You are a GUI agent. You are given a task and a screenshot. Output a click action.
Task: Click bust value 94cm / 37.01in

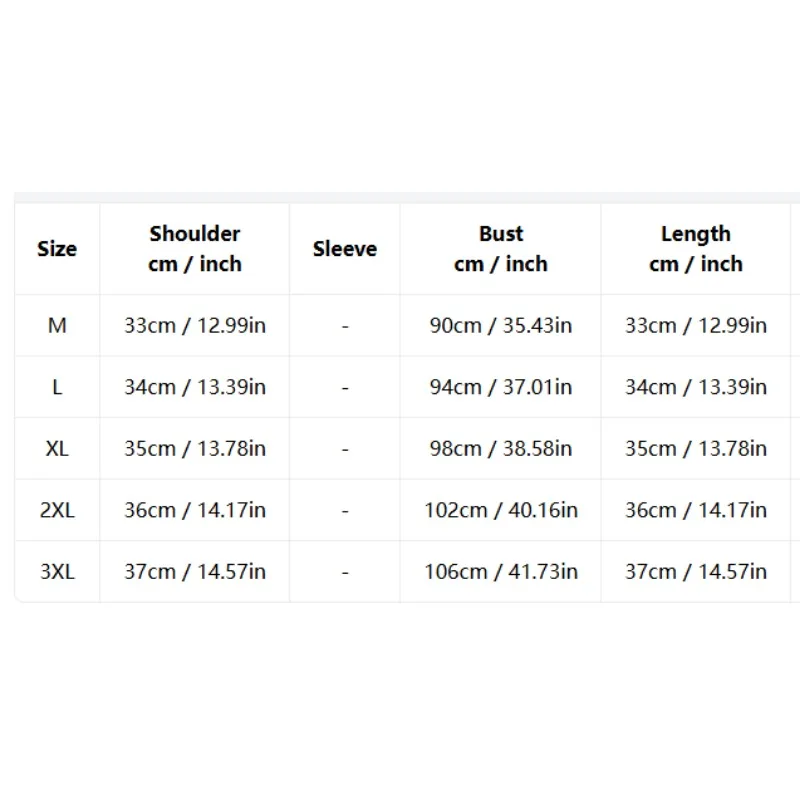501,387
